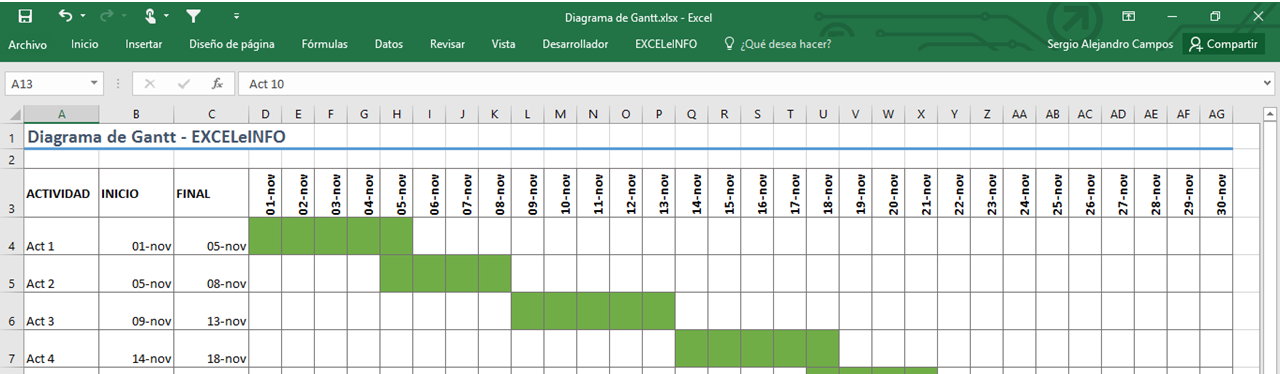Click the filter funnel icon

(x=193, y=16)
